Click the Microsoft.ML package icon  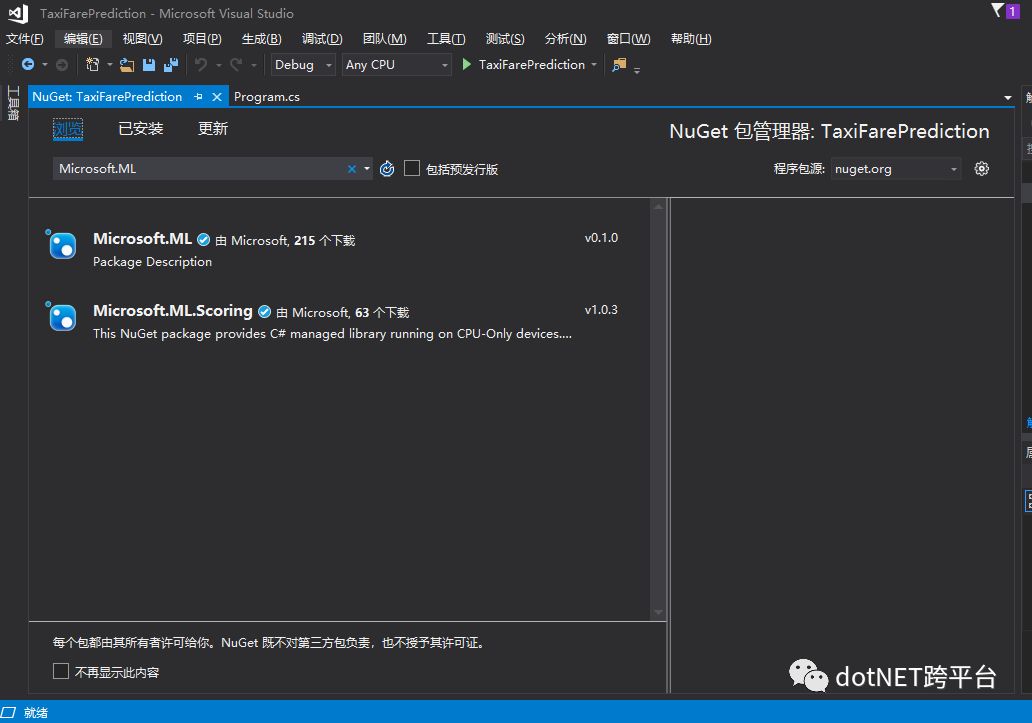(x=61, y=245)
